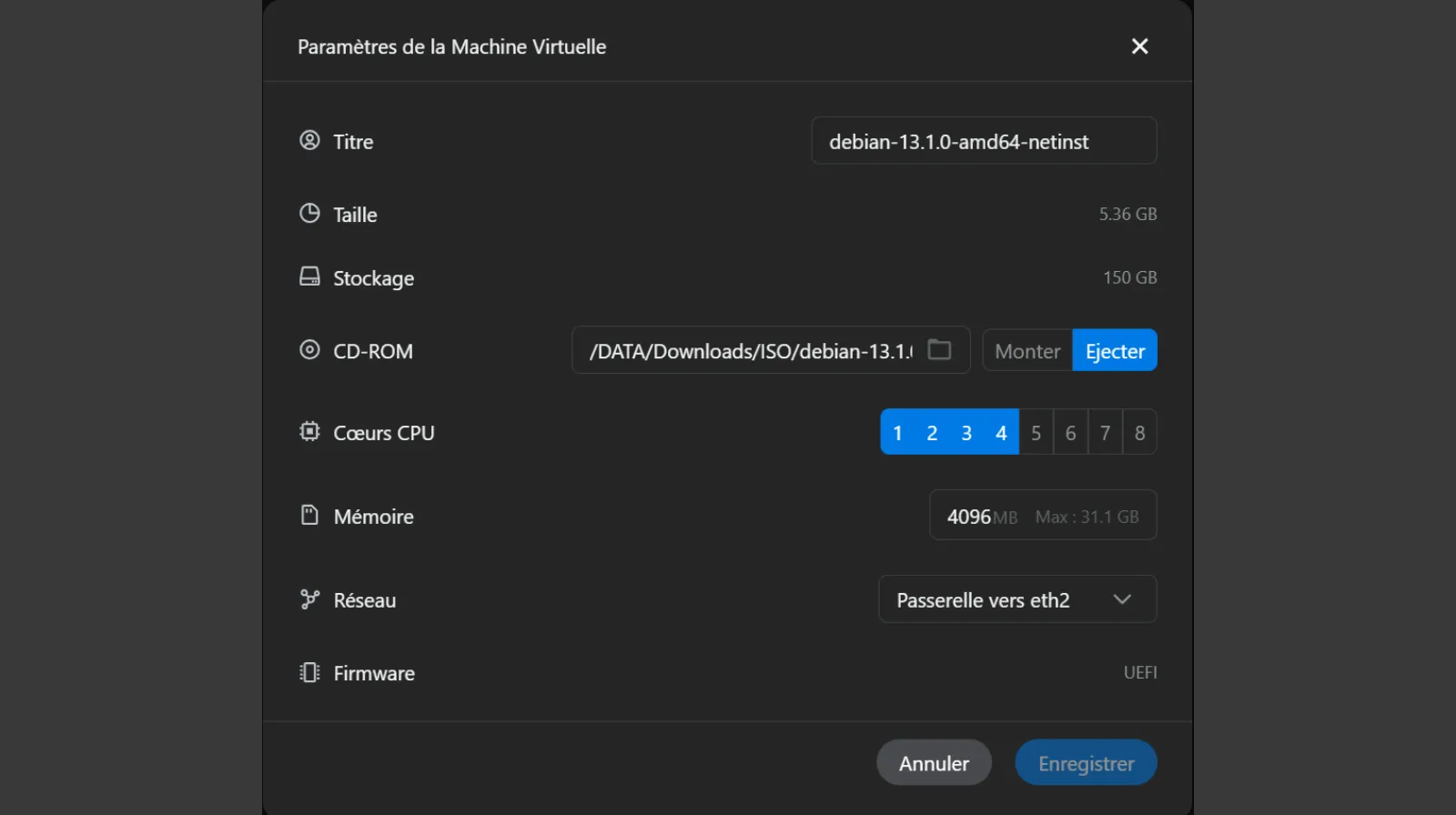Select Ejecter for the CD-ROM
The image size is (1456, 815).
coord(1115,351)
